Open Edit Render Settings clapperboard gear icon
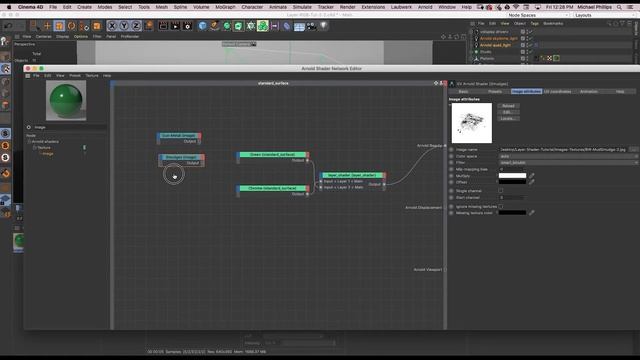 pyautogui.click(x=187, y=26)
